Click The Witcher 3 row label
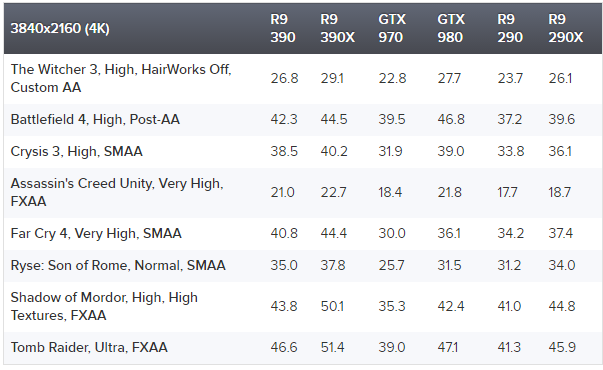Viewport: 603px width, 370px height. (121, 78)
